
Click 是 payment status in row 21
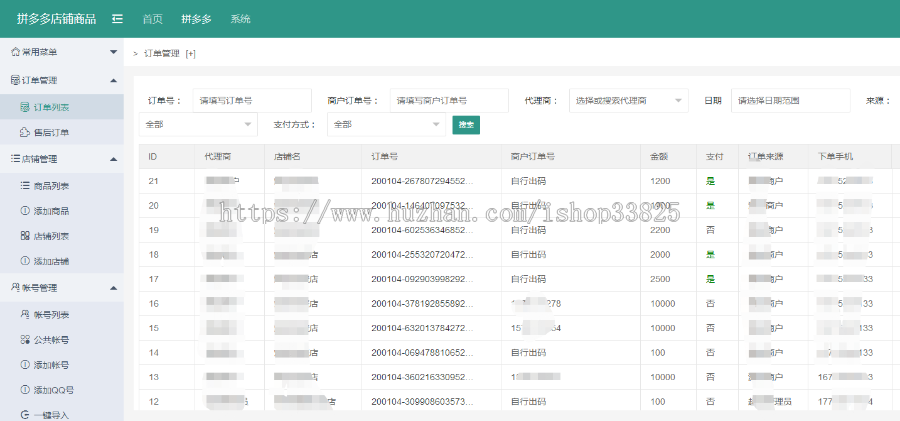(x=711, y=181)
